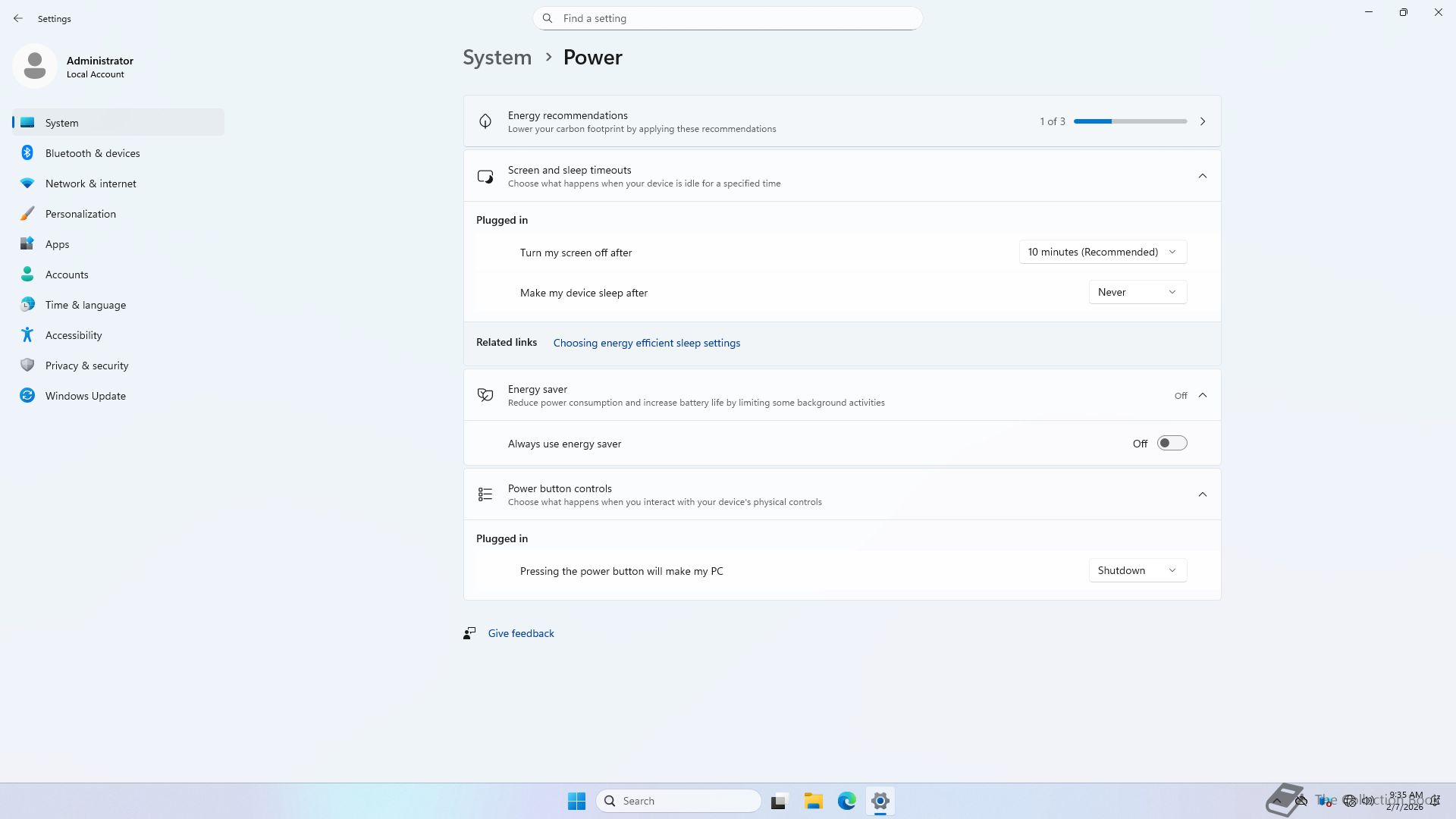Screen dimensions: 1456x819
Task: Click the Accessibility sidebar icon
Action: point(27,335)
